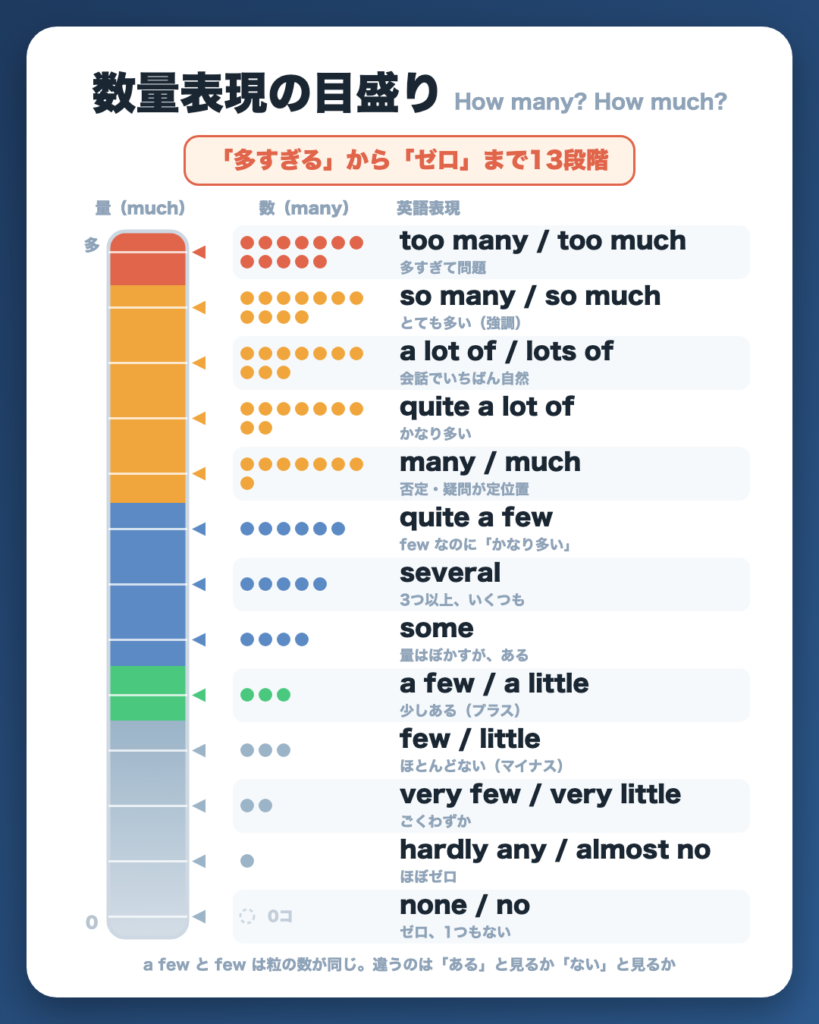Click the single gray dot for hardly any
Image resolution: width=819 pixels, height=1024 pixels.
point(247,861)
